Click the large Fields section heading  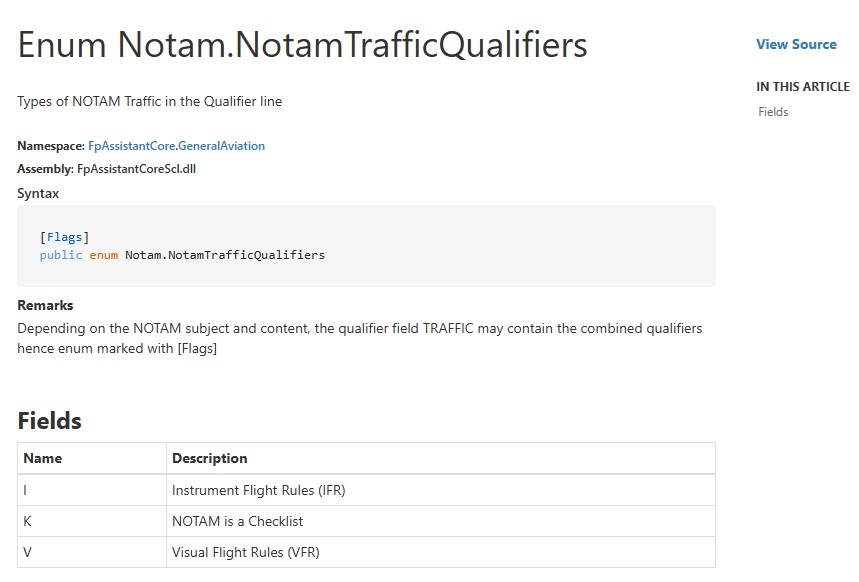click(x=49, y=420)
